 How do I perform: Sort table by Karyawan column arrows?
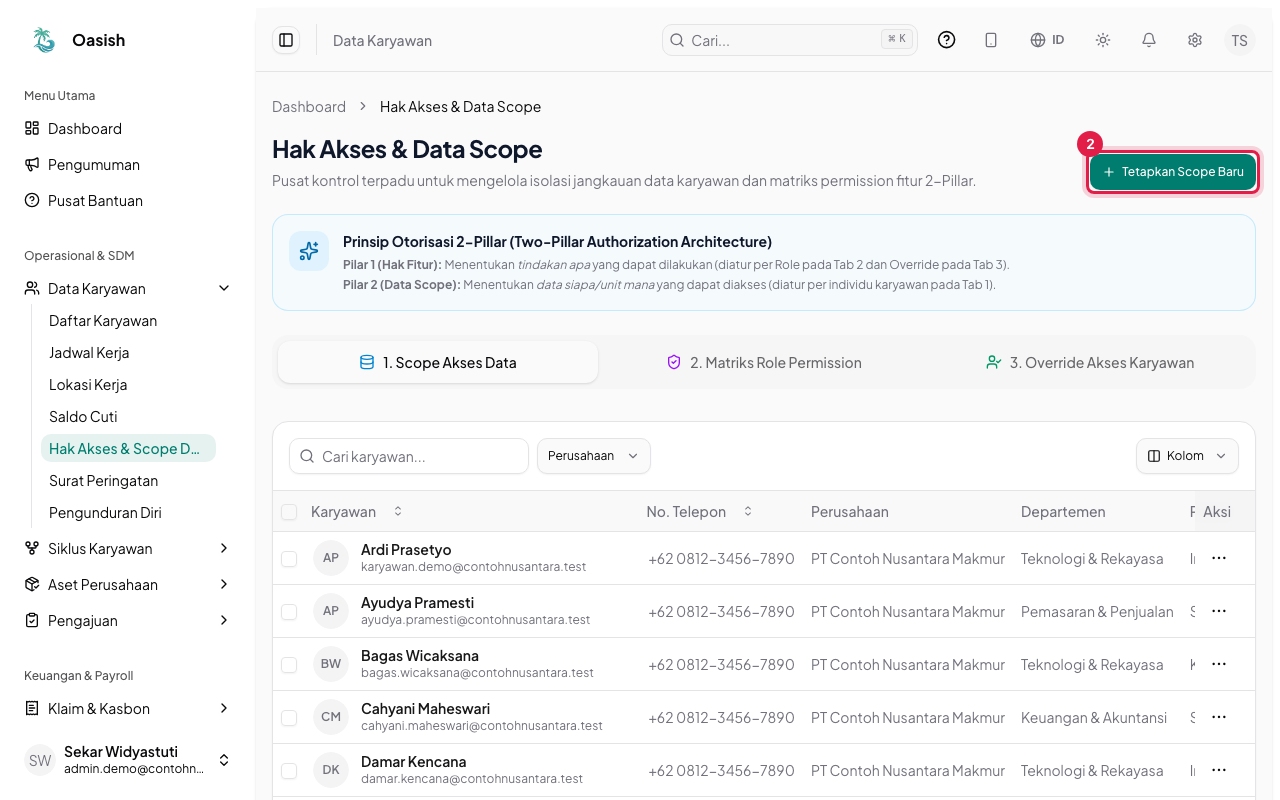point(398,512)
